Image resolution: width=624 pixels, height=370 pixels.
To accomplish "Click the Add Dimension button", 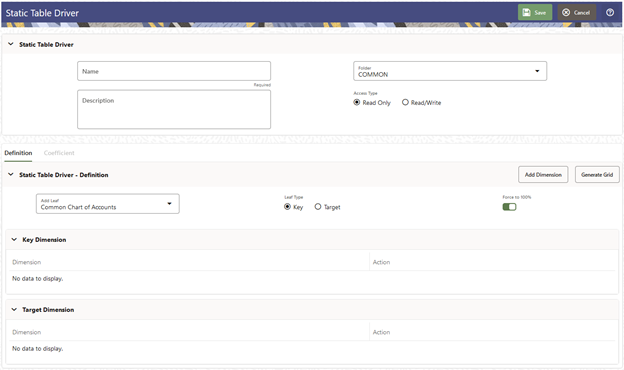I will click(543, 175).
